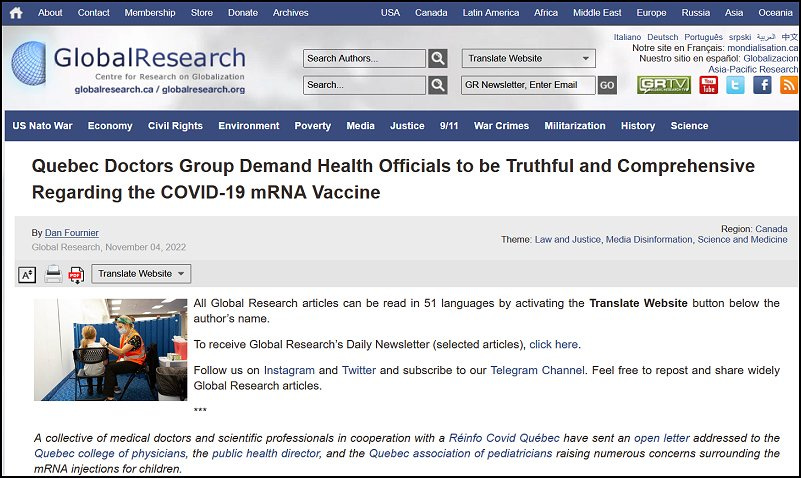Select the USA region link

coord(390,13)
